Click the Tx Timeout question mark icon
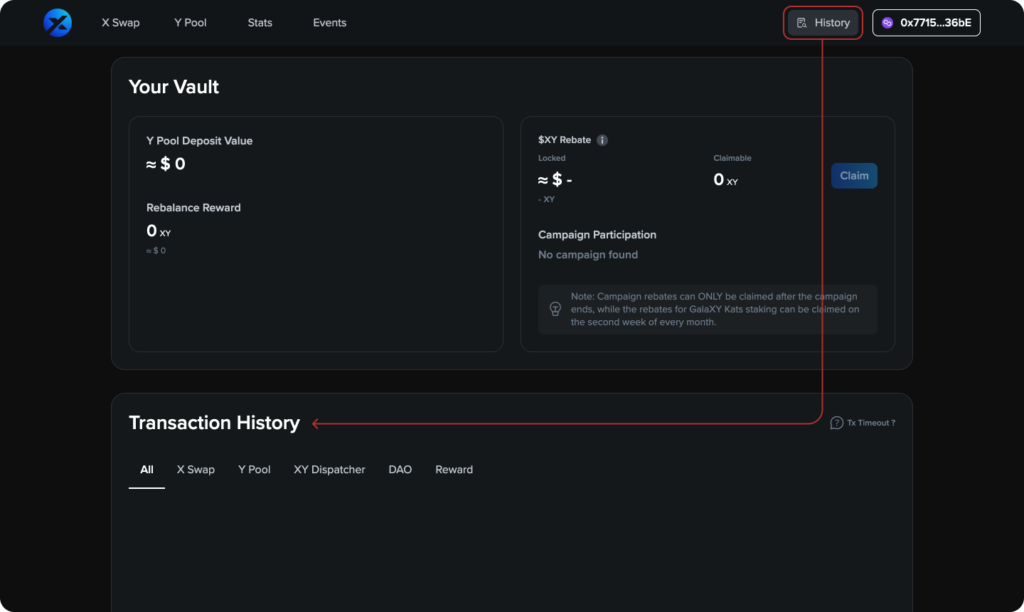The image size is (1024, 612). tap(837, 423)
